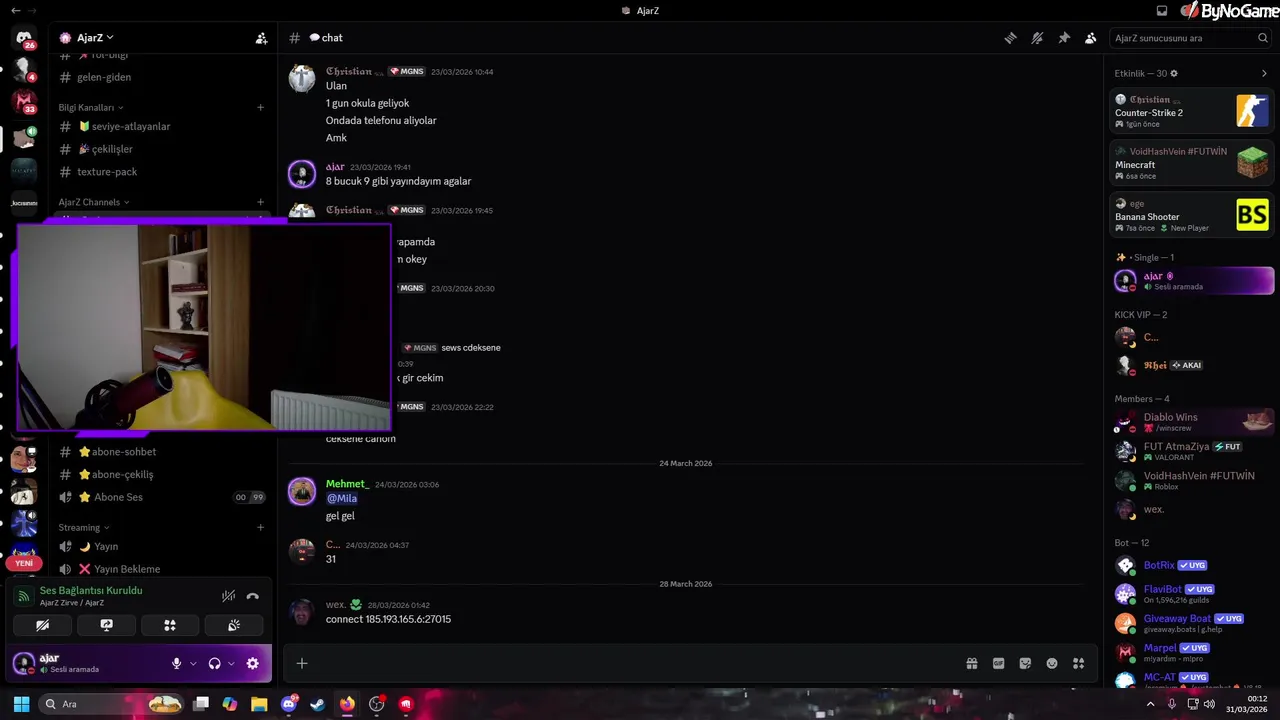Click the @Mila mention
The image size is (1280, 720).
click(342, 498)
